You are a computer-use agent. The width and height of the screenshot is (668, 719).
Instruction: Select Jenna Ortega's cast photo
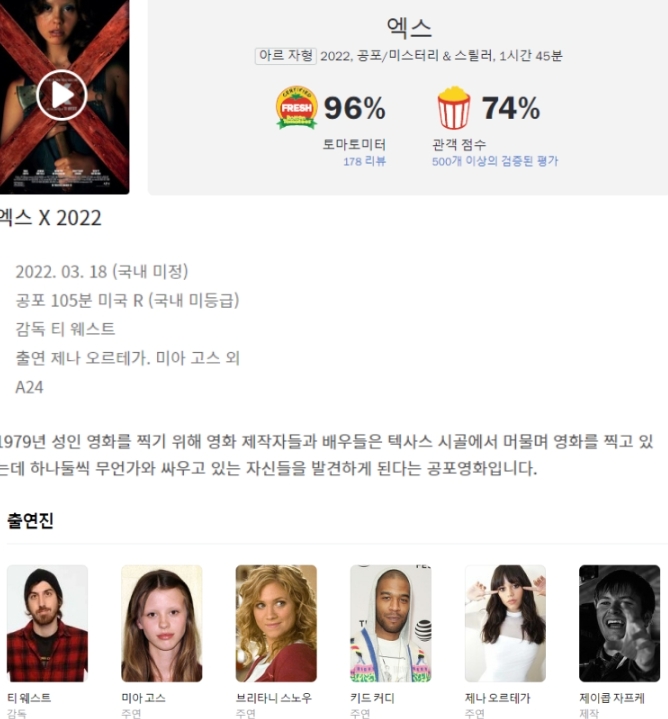point(505,623)
